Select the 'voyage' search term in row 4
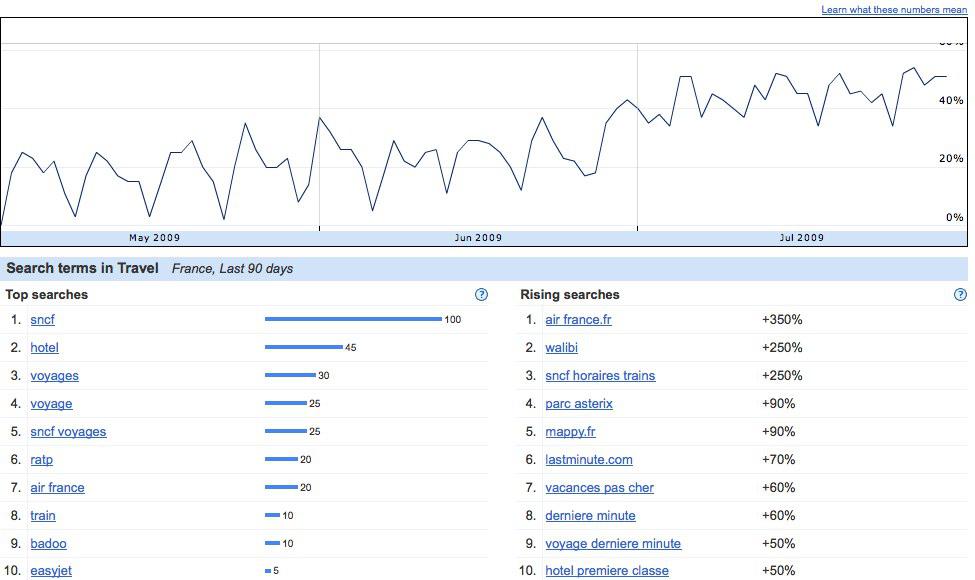This screenshot has height=580, width=975. point(51,403)
